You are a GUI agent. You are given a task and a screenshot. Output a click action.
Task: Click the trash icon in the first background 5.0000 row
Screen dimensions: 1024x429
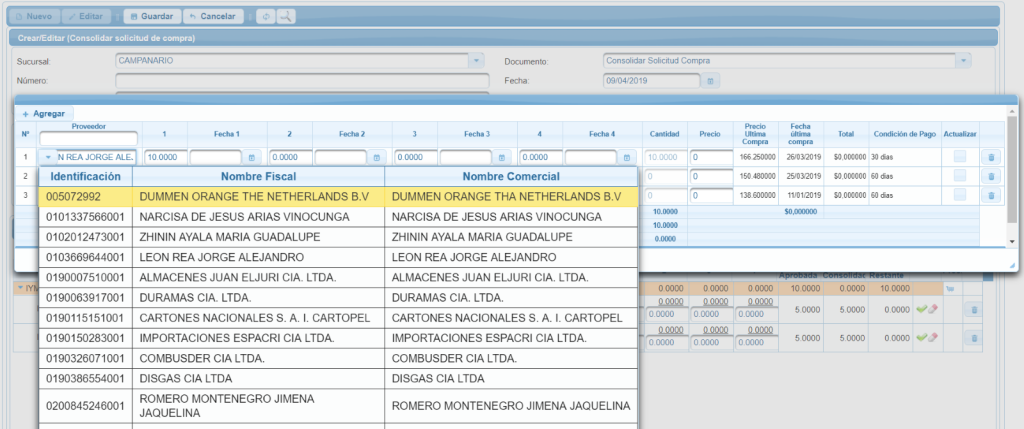click(x=973, y=310)
